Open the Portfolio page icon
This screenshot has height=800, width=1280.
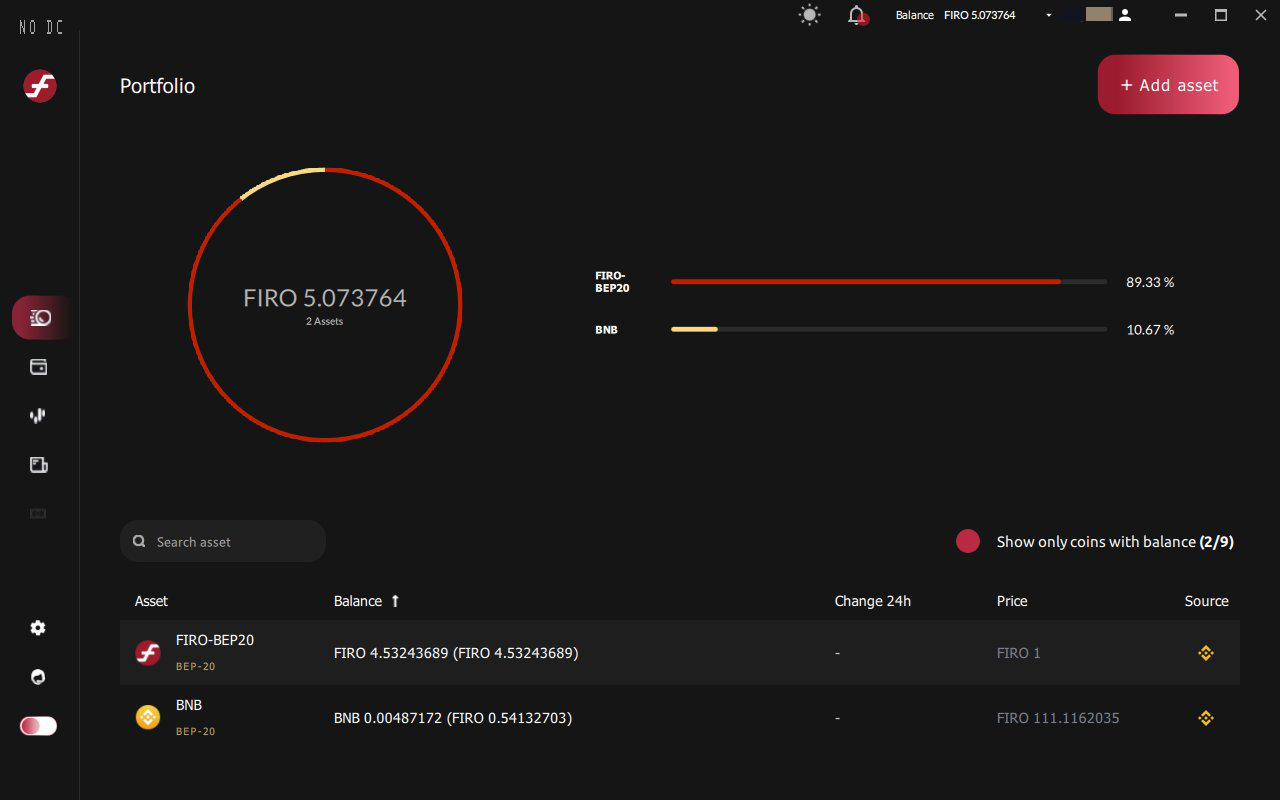click(40, 318)
